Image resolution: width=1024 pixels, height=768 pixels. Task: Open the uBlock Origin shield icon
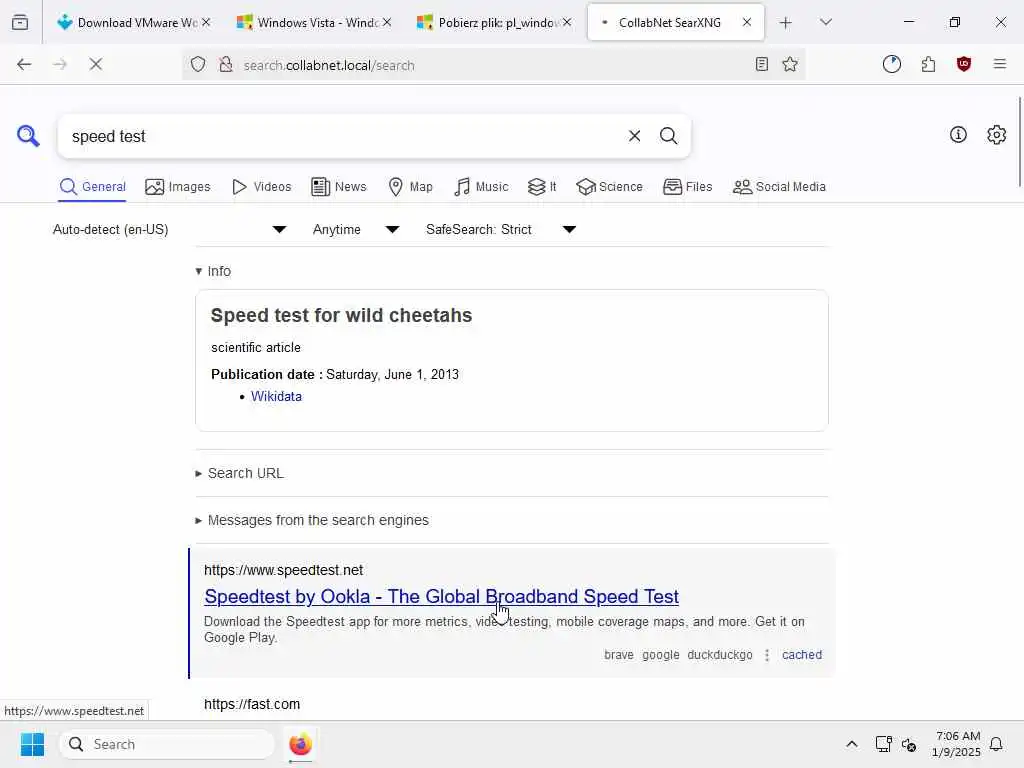[963, 64]
